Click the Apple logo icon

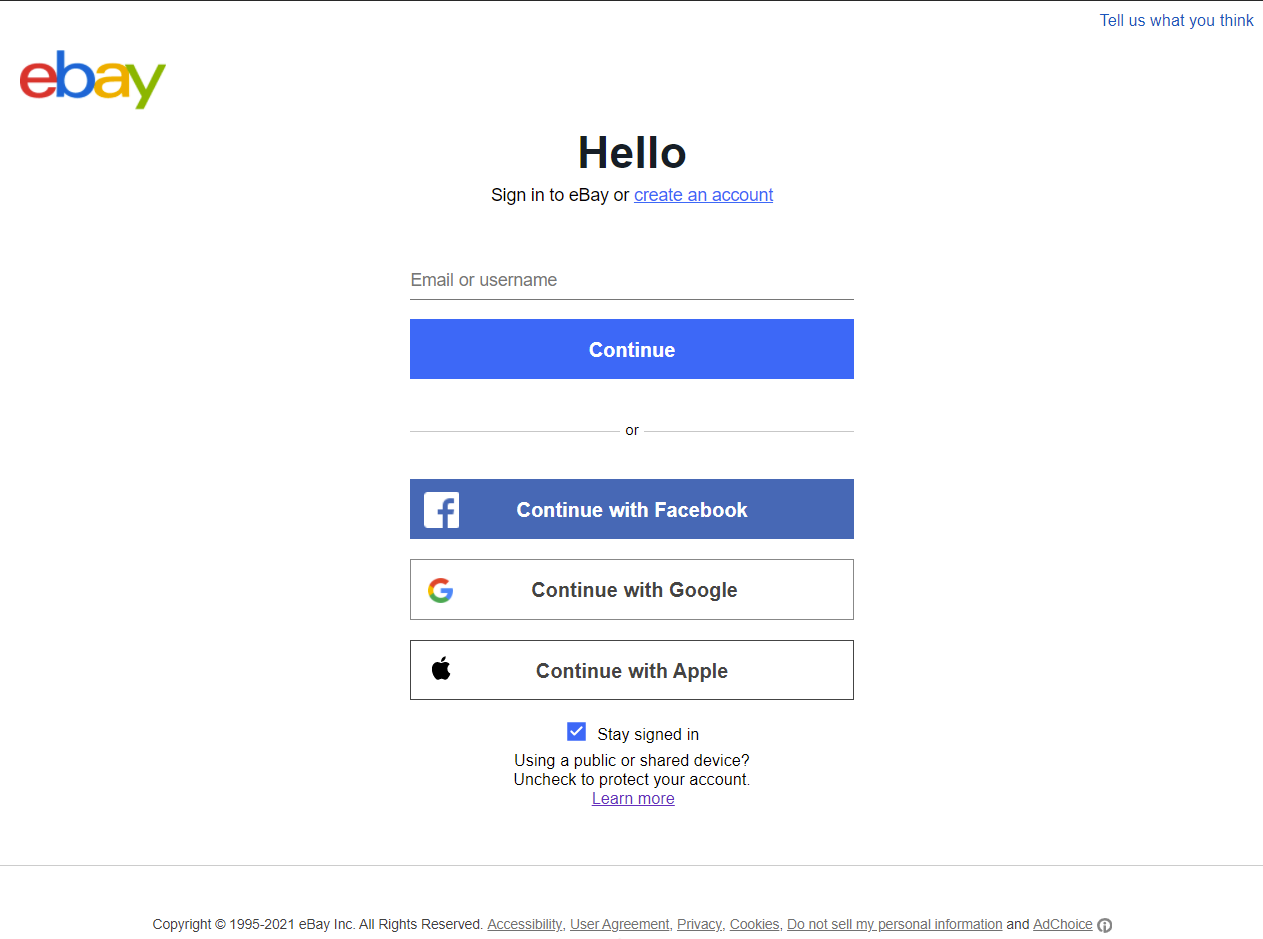click(x=441, y=669)
